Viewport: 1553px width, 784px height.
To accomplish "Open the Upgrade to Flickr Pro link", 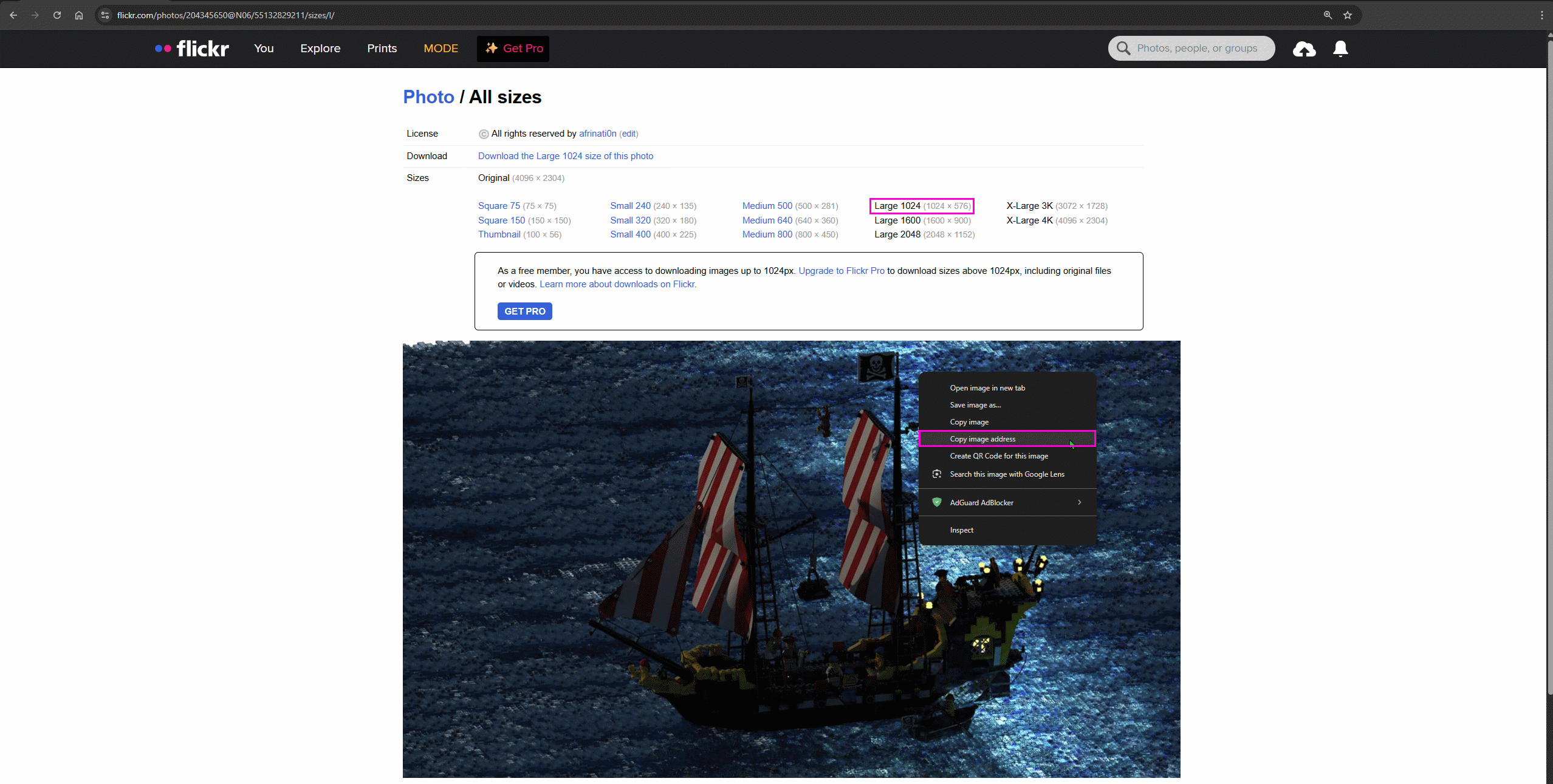I will [x=841, y=271].
